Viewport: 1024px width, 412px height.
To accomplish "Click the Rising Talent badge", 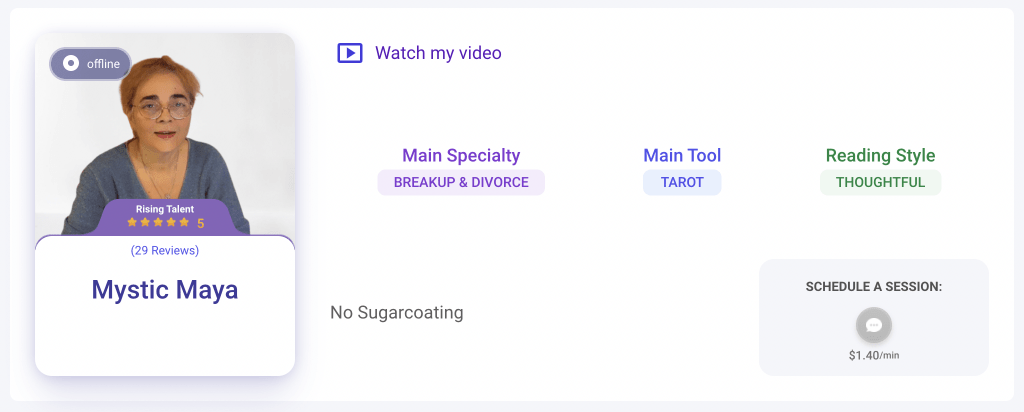I will pyautogui.click(x=165, y=209).
